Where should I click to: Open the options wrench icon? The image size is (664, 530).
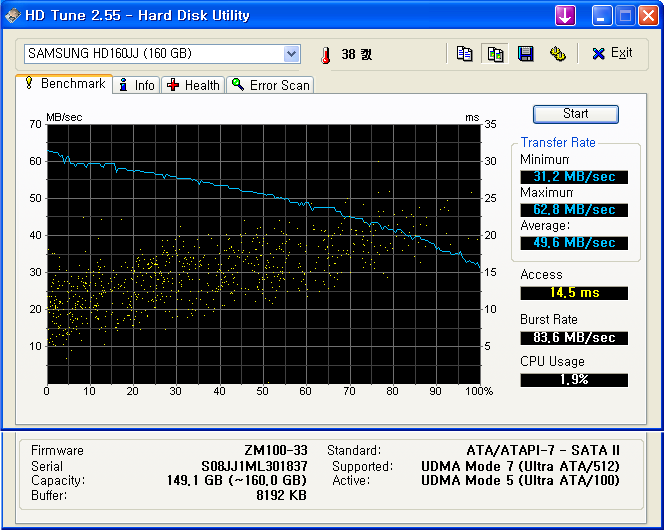coord(558,54)
